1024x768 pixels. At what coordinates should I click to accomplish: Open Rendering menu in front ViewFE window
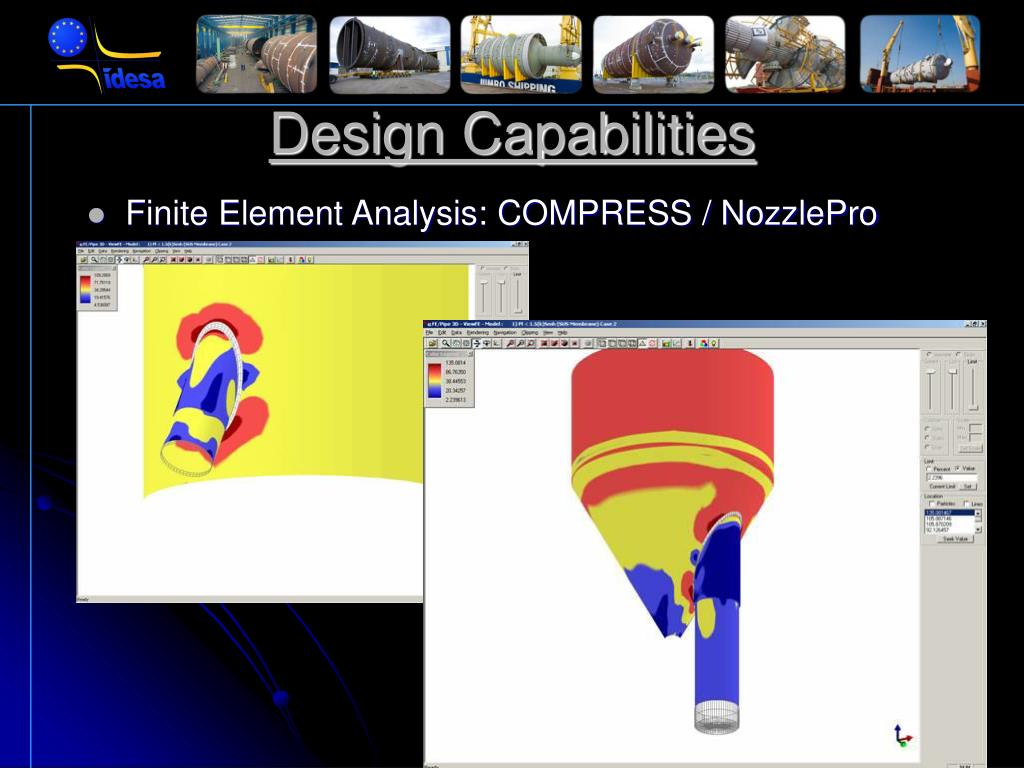[x=477, y=332]
